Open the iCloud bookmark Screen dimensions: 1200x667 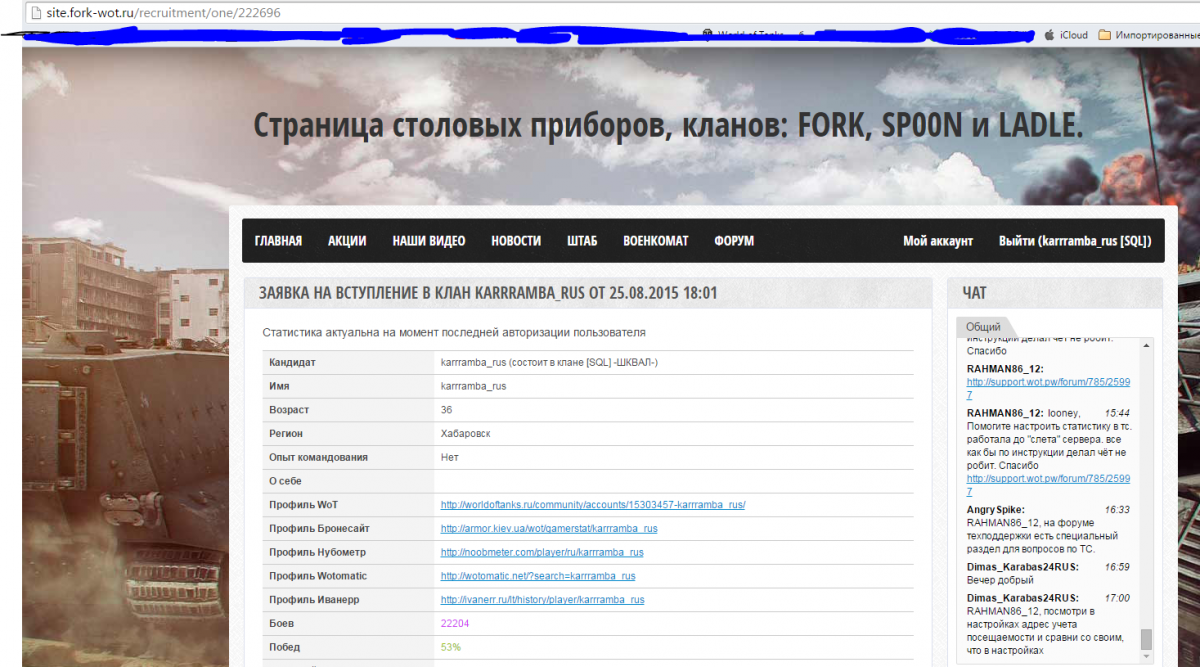point(1065,35)
